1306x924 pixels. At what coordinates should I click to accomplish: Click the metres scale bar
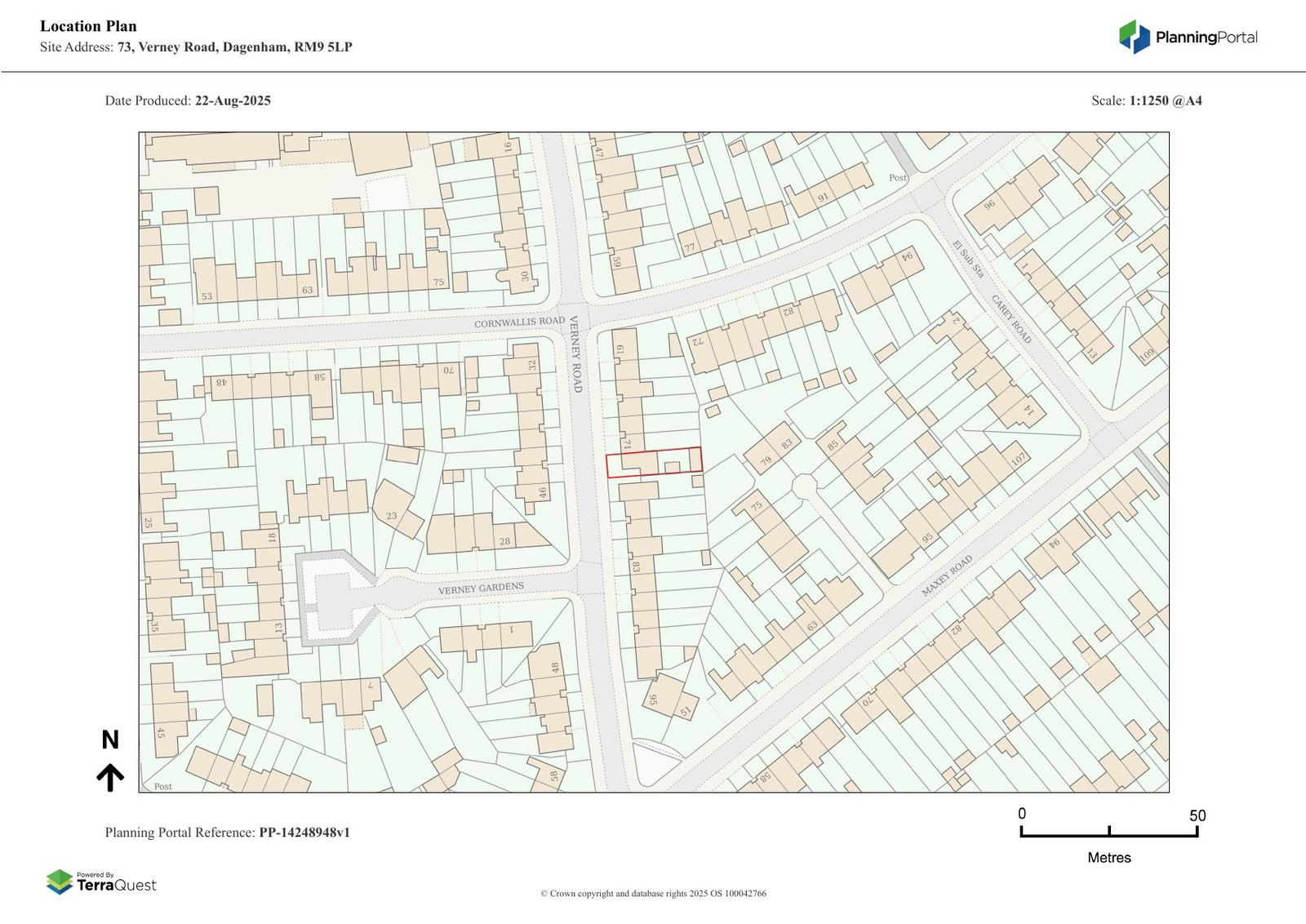click(x=1108, y=831)
